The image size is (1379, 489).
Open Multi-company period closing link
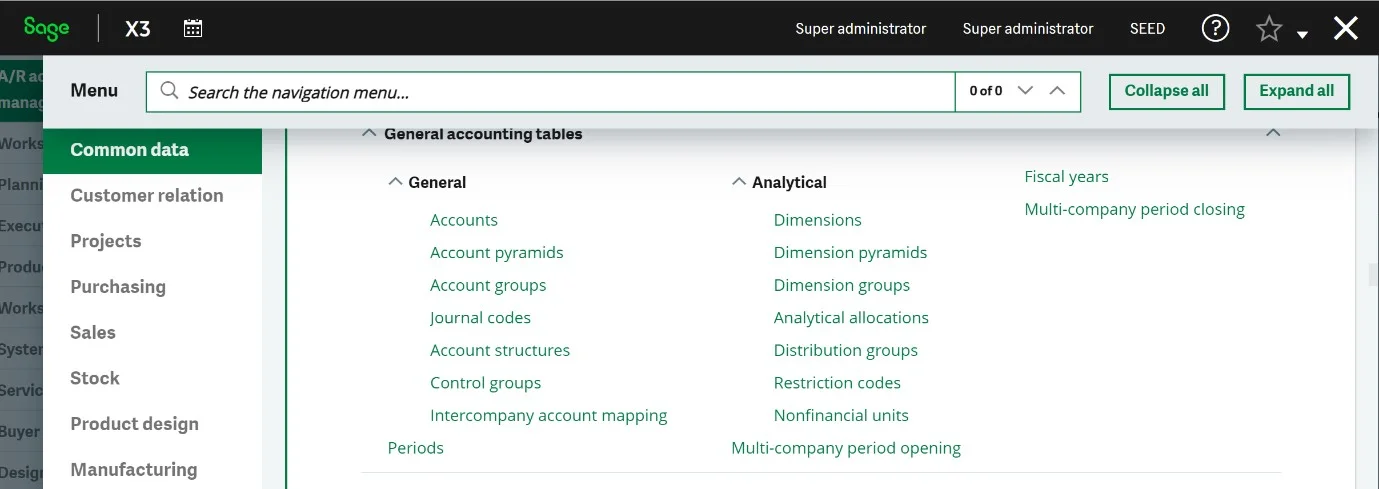pyautogui.click(x=1134, y=210)
